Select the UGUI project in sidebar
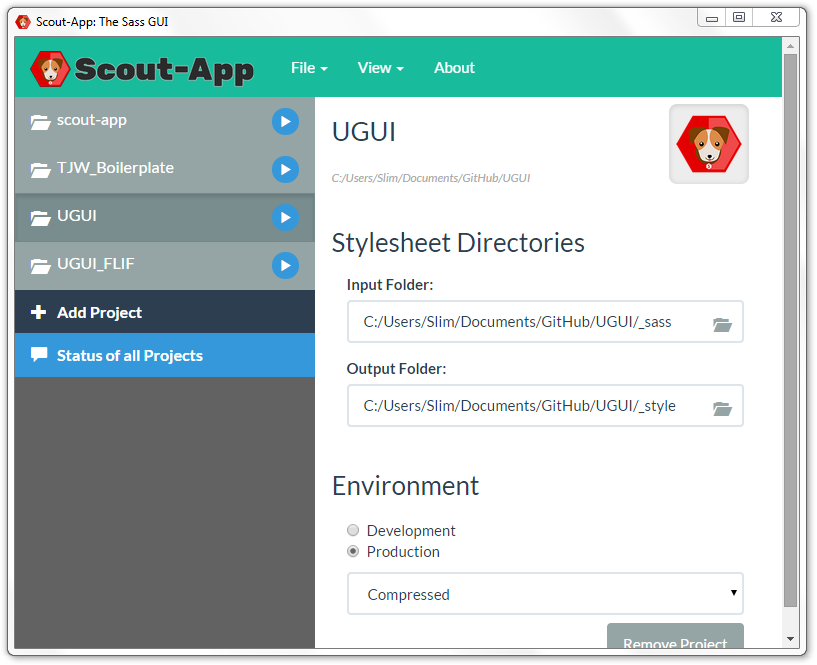This screenshot has height=665, width=817. (165, 217)
